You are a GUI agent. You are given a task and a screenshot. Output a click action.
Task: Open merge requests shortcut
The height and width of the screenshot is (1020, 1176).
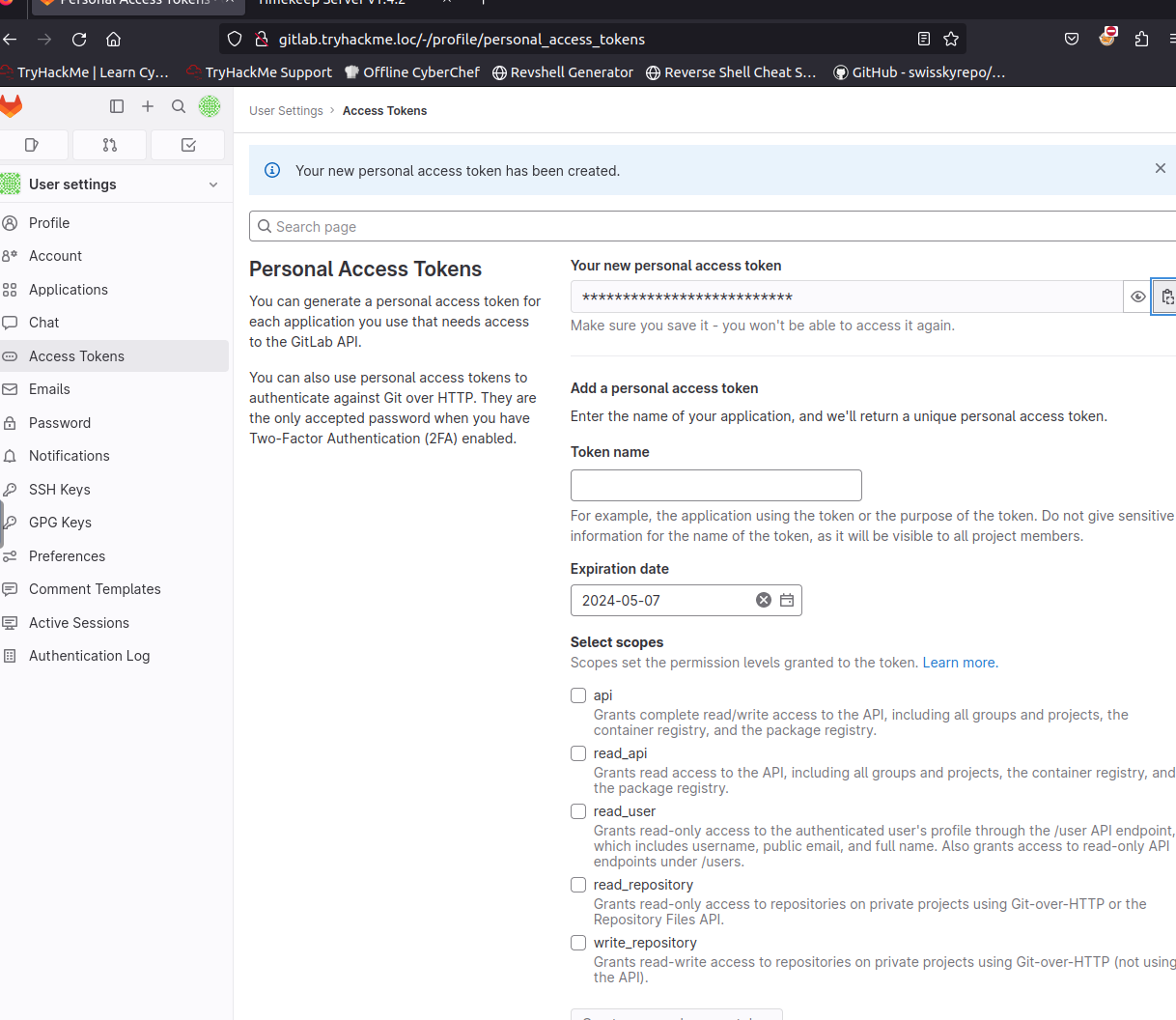coord(110,145)
